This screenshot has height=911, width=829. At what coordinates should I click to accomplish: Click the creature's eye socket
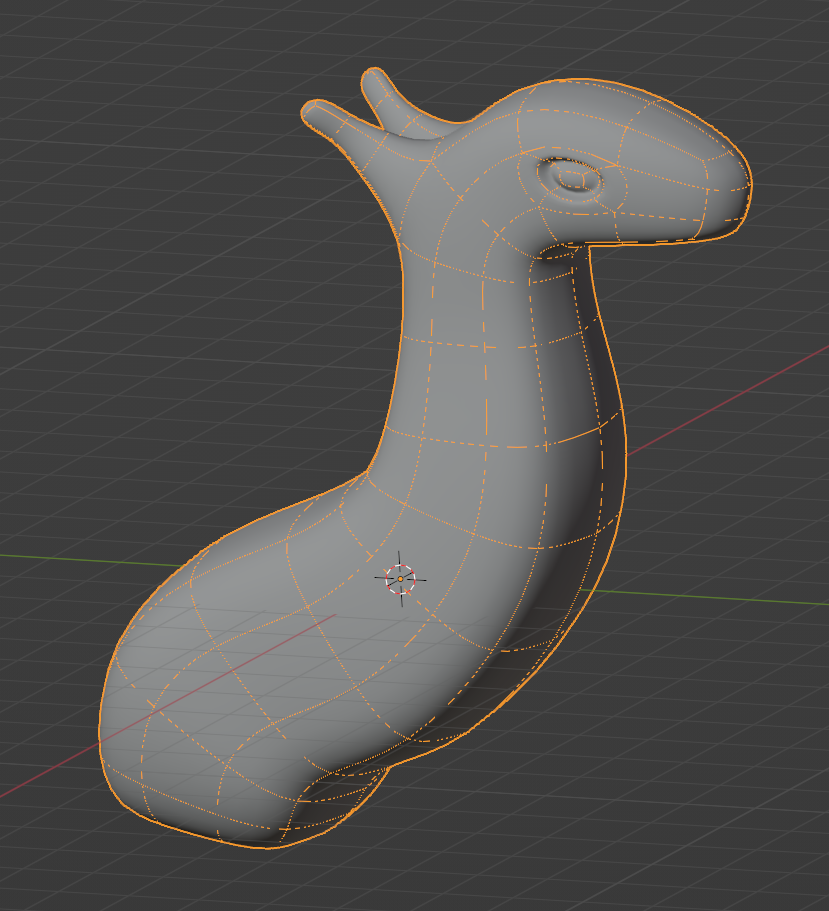[573, 178]
